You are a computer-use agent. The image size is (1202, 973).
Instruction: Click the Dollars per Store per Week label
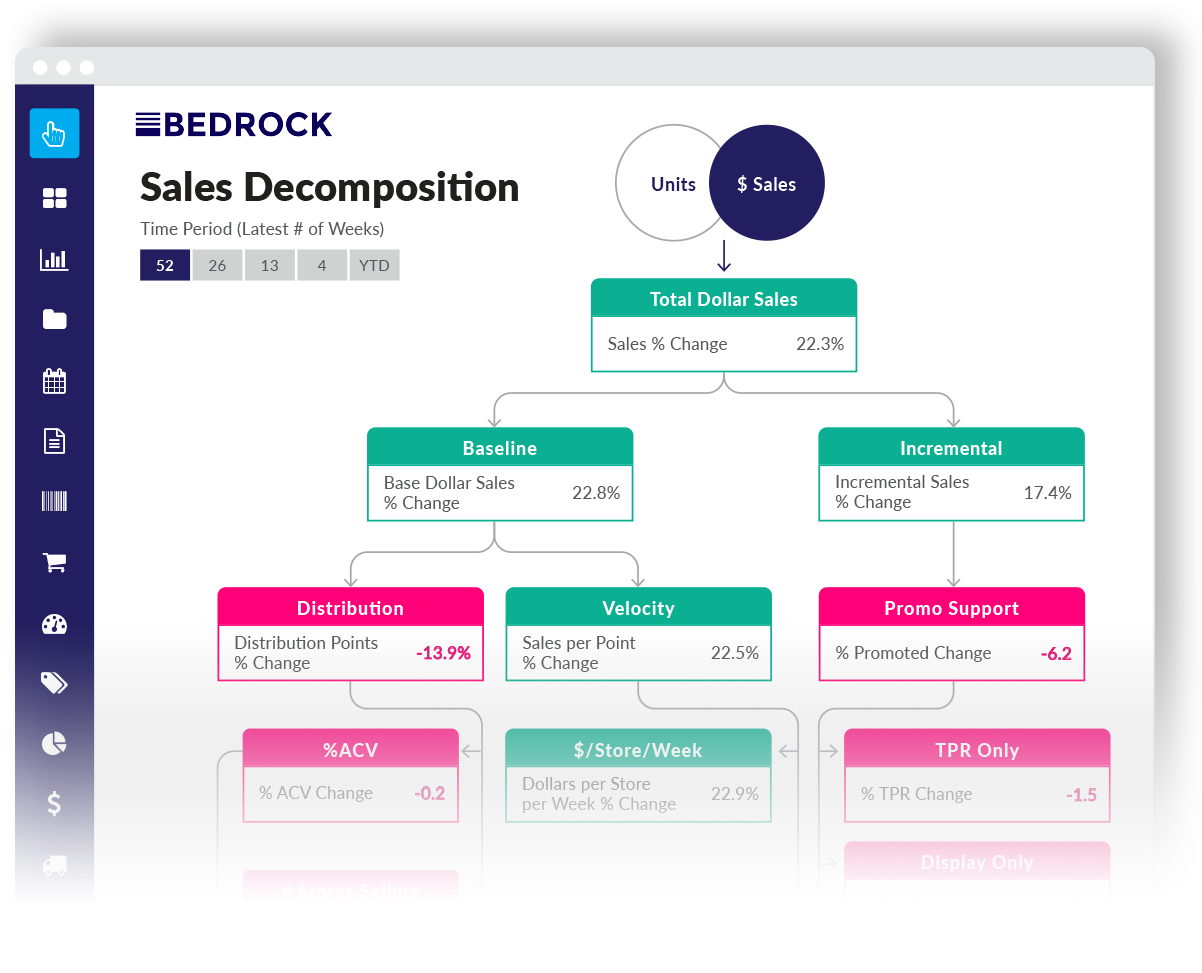[599, 794]
